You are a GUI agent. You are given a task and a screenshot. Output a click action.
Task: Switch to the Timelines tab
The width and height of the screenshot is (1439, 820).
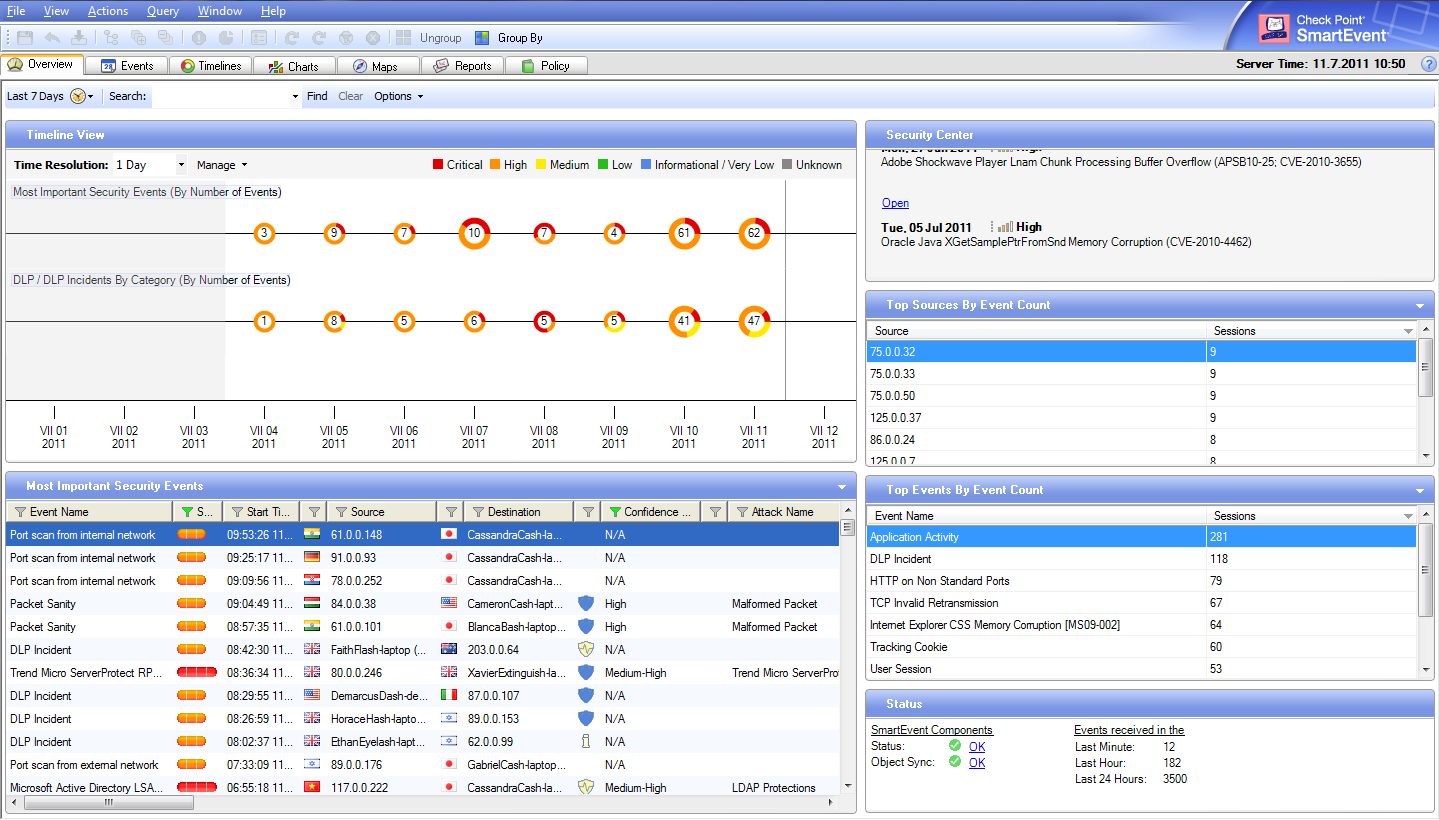210,66
